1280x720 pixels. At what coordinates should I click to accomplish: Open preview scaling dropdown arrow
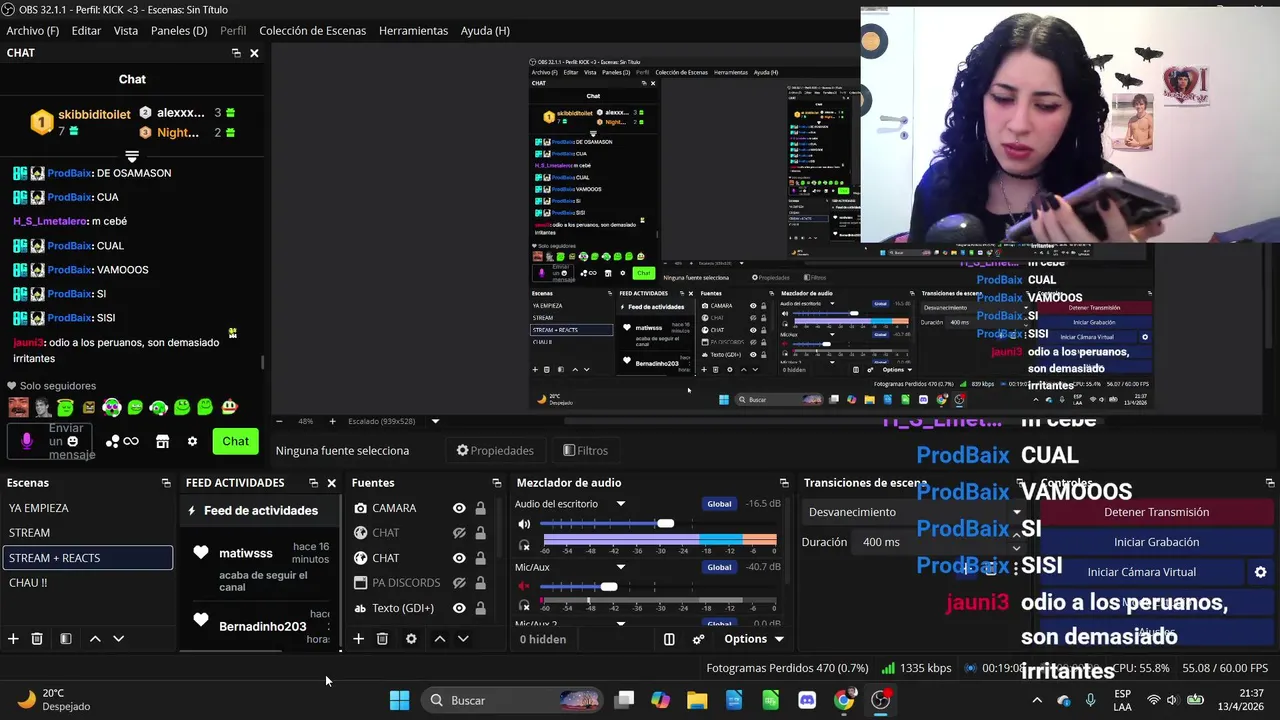[435, 421]
